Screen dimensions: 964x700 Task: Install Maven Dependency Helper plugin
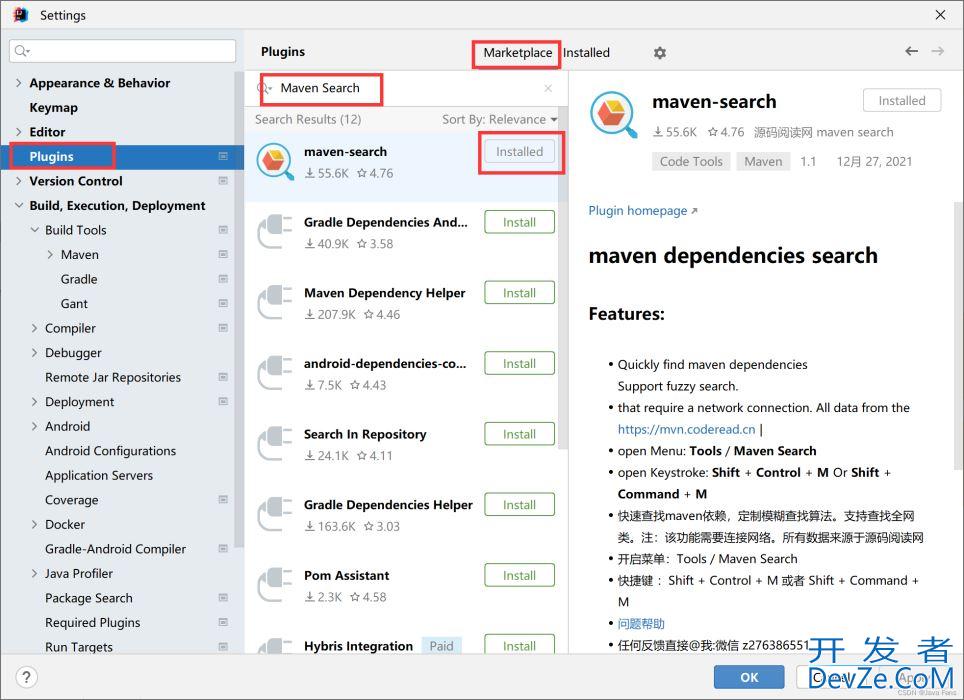(520, 293)
